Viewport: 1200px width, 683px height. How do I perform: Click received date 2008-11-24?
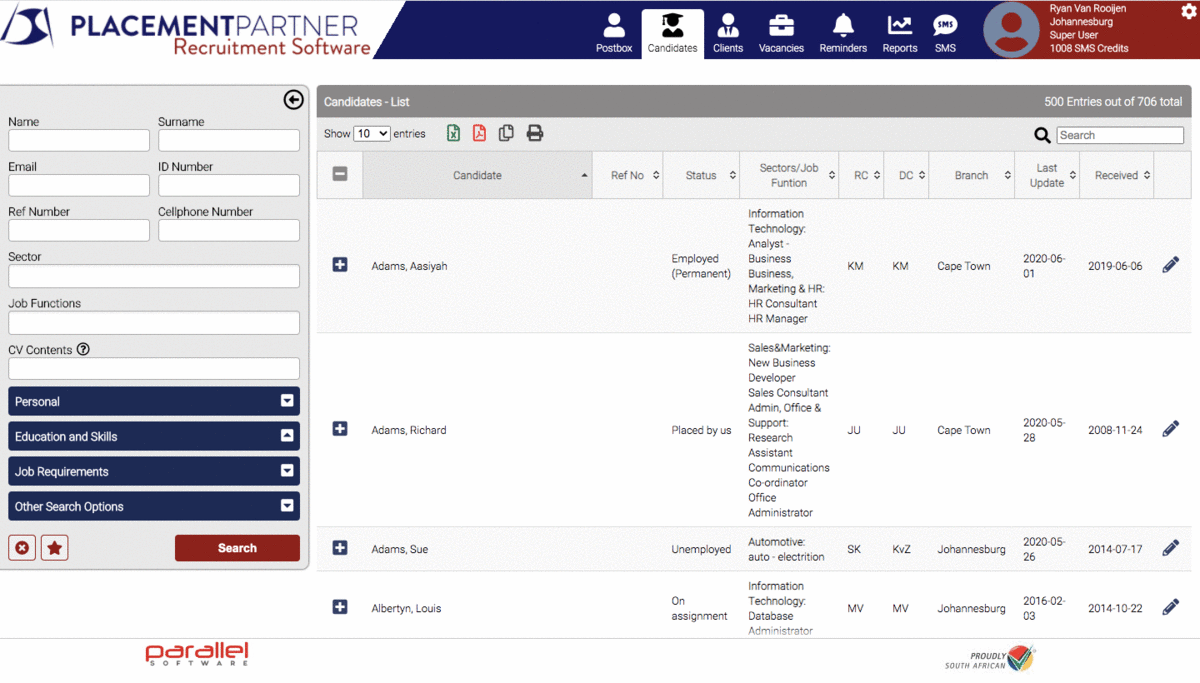(x=1115, y=430)
